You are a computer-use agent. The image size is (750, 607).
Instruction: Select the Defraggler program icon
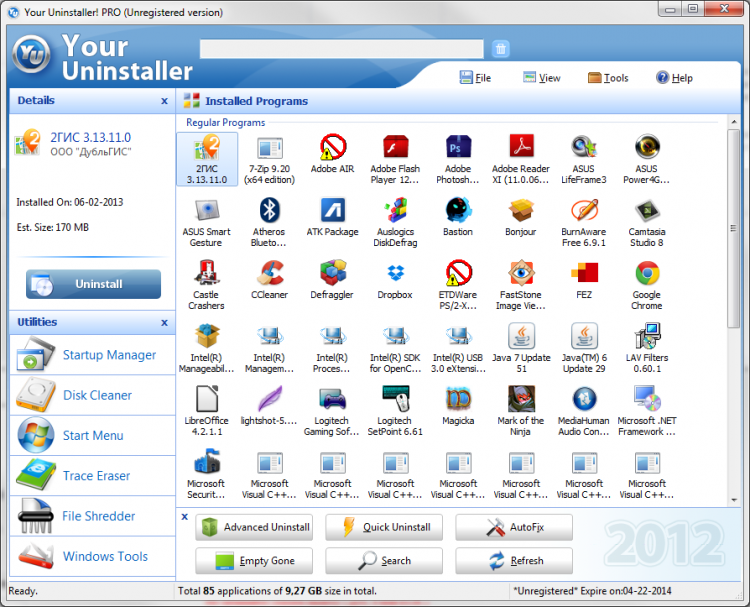tap(332, 273)
